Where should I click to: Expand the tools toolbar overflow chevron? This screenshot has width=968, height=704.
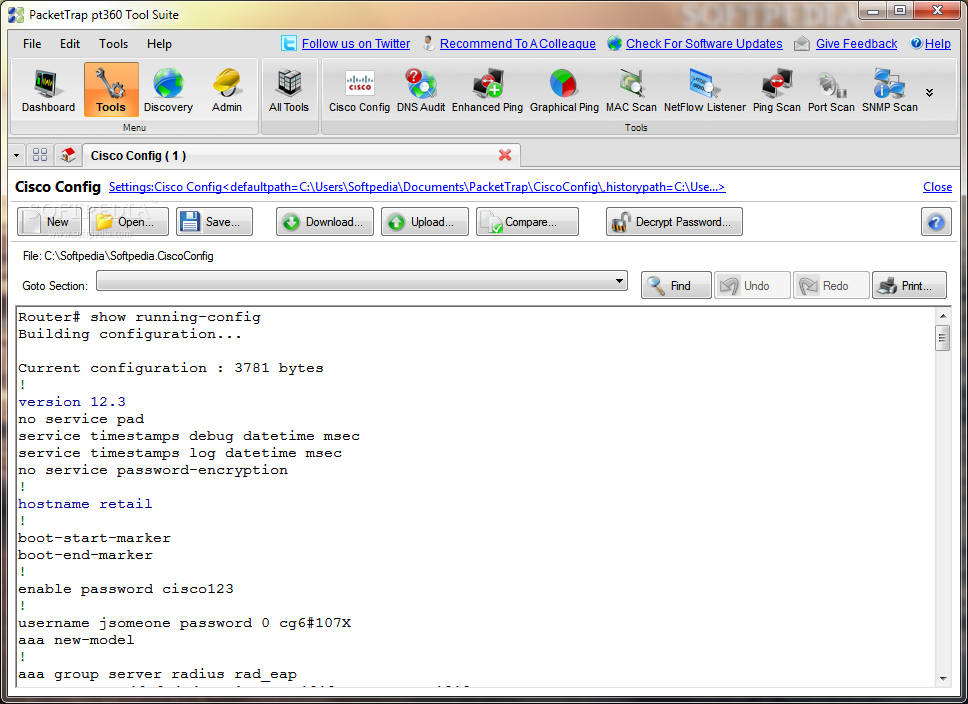[x=929, y=93]
